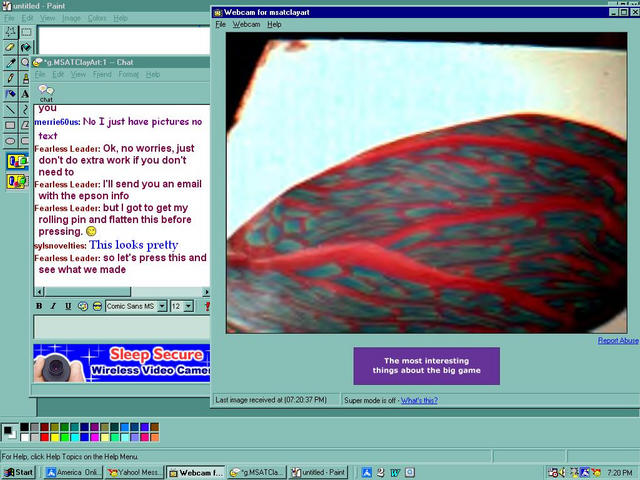This screenshot has height=480, width=640.
Task: Click the big game purple banner
Action: [427, 366]
